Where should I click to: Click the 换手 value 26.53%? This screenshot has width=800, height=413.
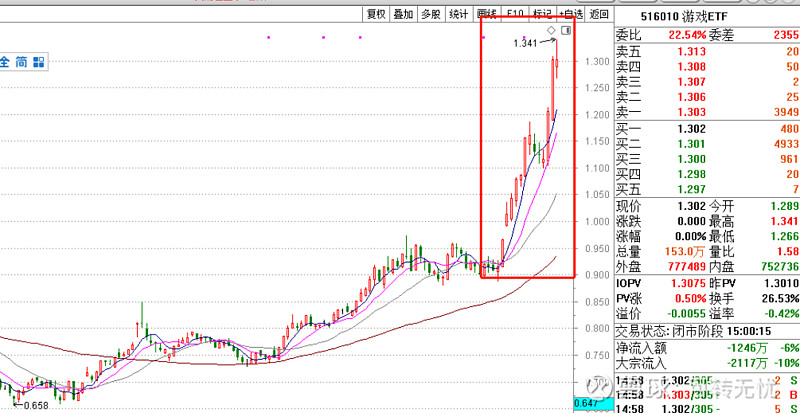coord(782,298)
